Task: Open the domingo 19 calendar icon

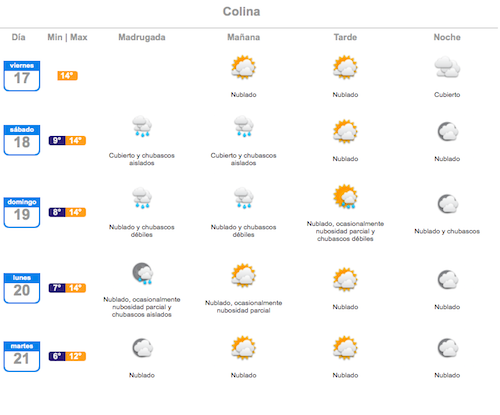Action: (x=22, y=212)
